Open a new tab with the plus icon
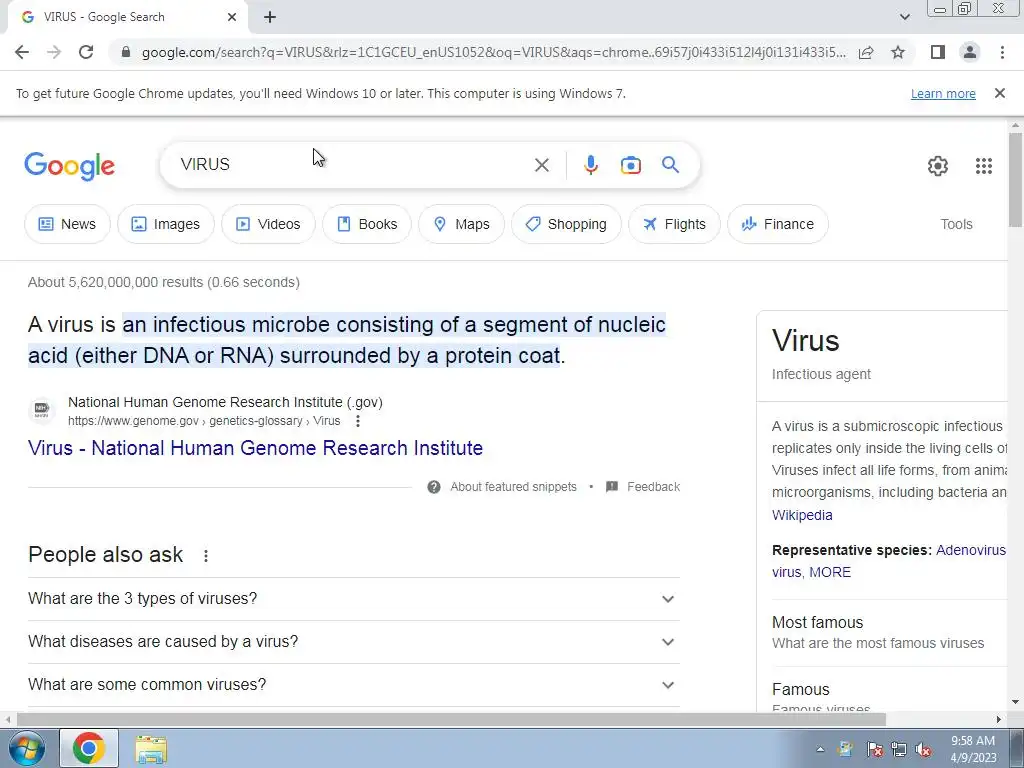The width and height of the screenshot is (1024, 768). point(270,17)
